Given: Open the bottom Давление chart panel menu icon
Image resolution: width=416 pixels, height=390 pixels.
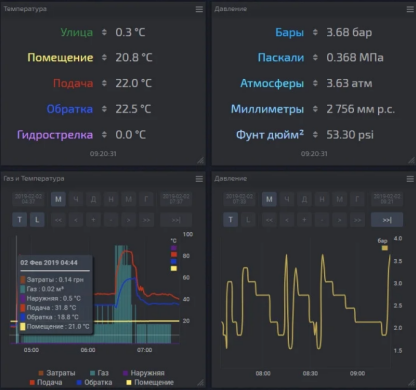Looking at the screenshot, I should 410,179.
